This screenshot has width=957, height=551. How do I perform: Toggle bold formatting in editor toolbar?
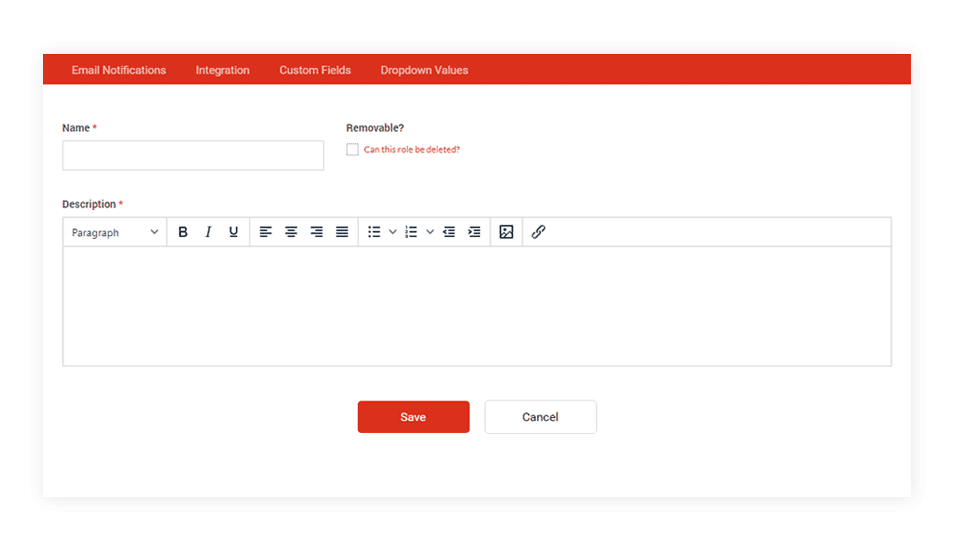[182, 232]
